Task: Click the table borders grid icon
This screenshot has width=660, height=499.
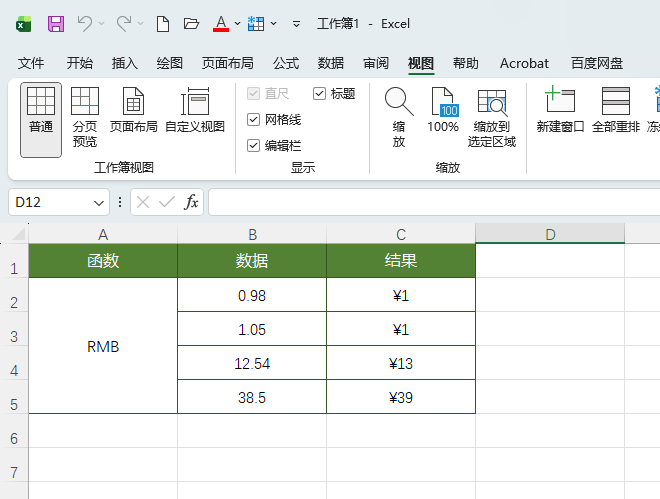Action: tap(256, 24)
